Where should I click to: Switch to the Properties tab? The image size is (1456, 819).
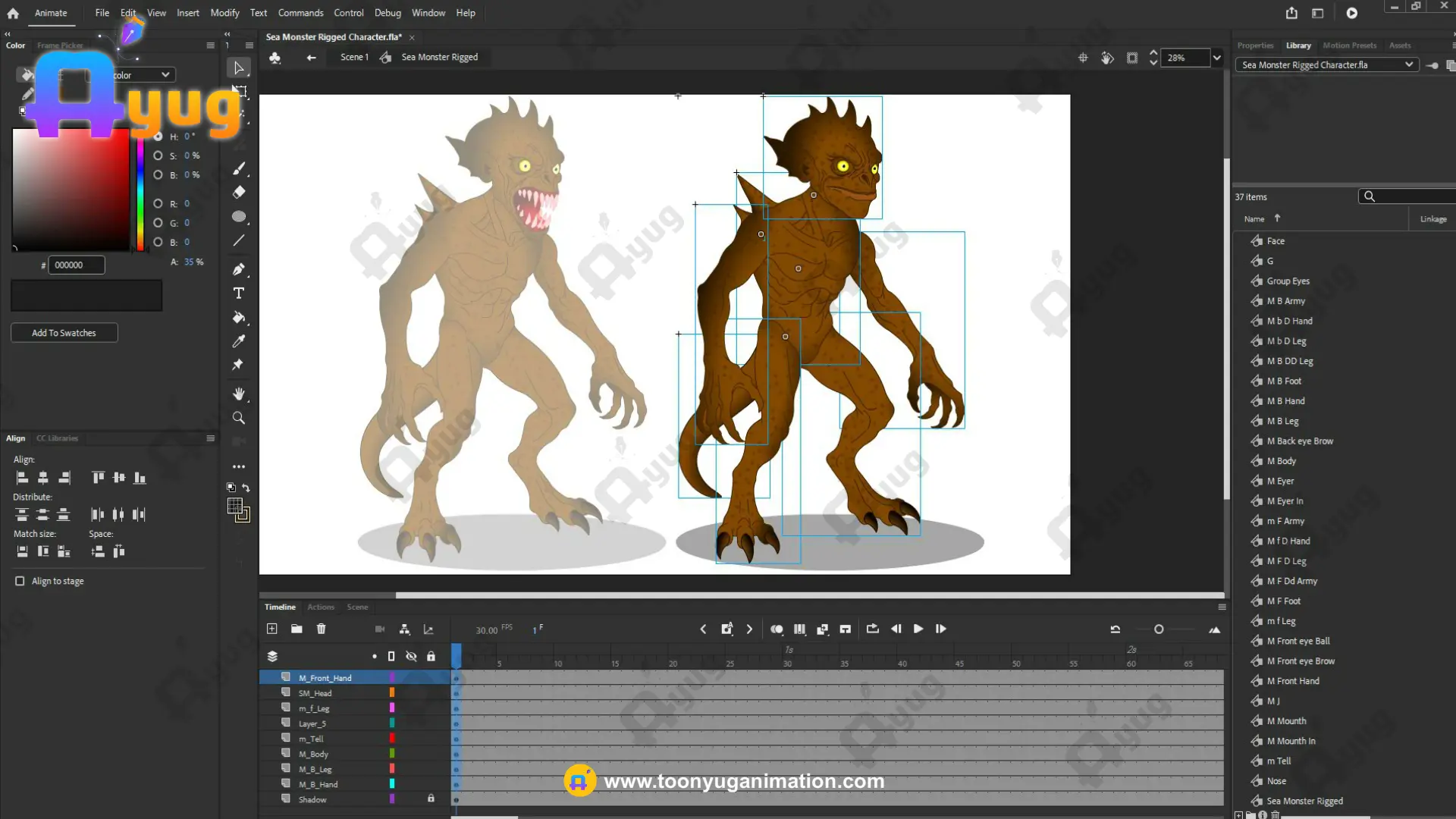point(1255,45)
